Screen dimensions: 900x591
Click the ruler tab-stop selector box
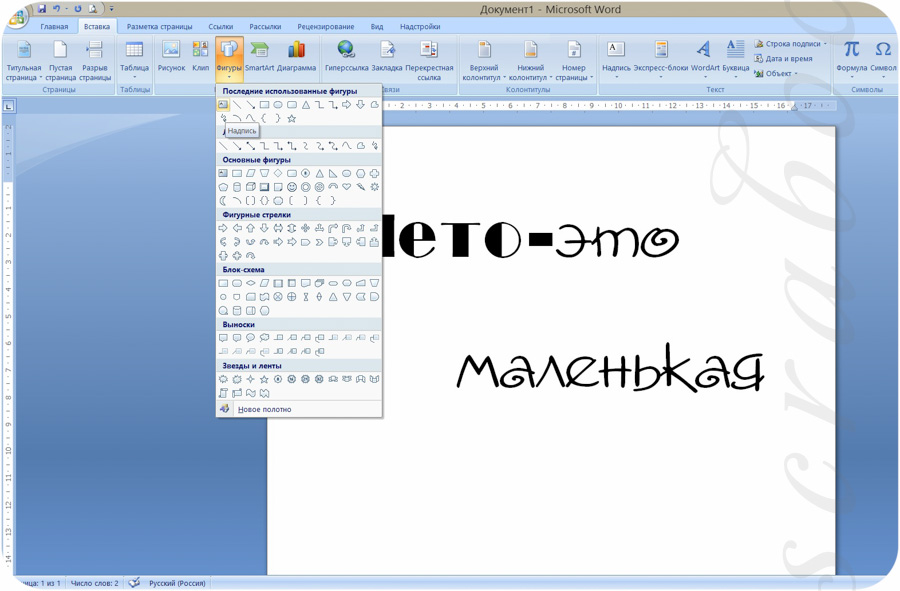point(9,106)
